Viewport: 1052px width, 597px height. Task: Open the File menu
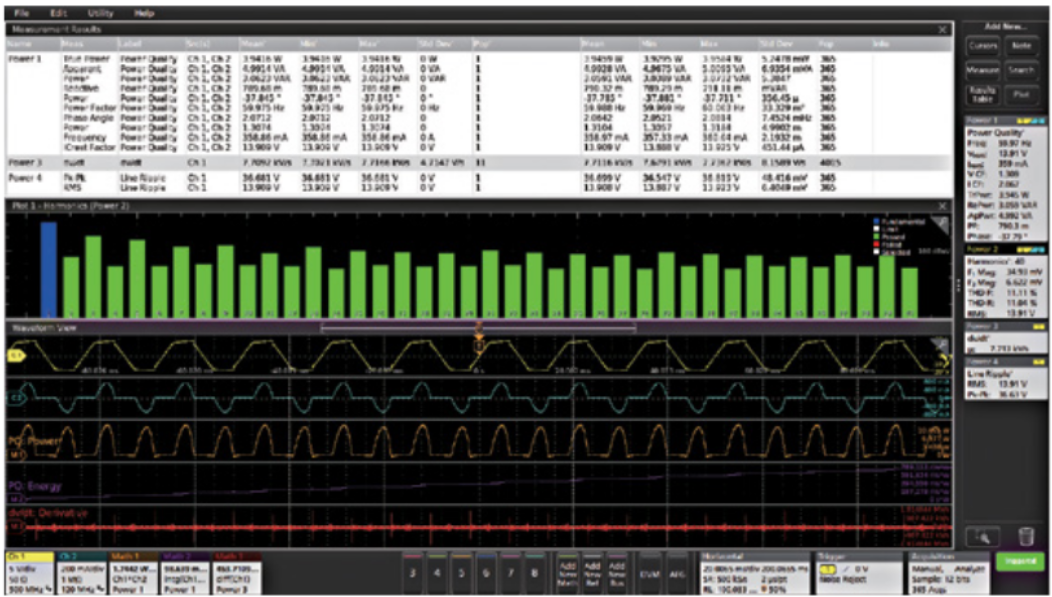pos(22,14)
